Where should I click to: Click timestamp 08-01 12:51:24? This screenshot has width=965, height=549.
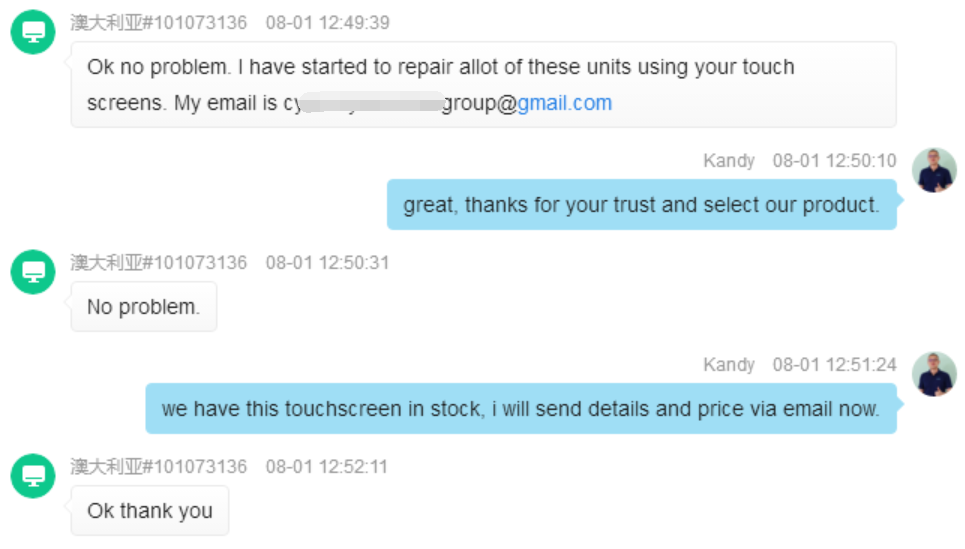point(835,365)
